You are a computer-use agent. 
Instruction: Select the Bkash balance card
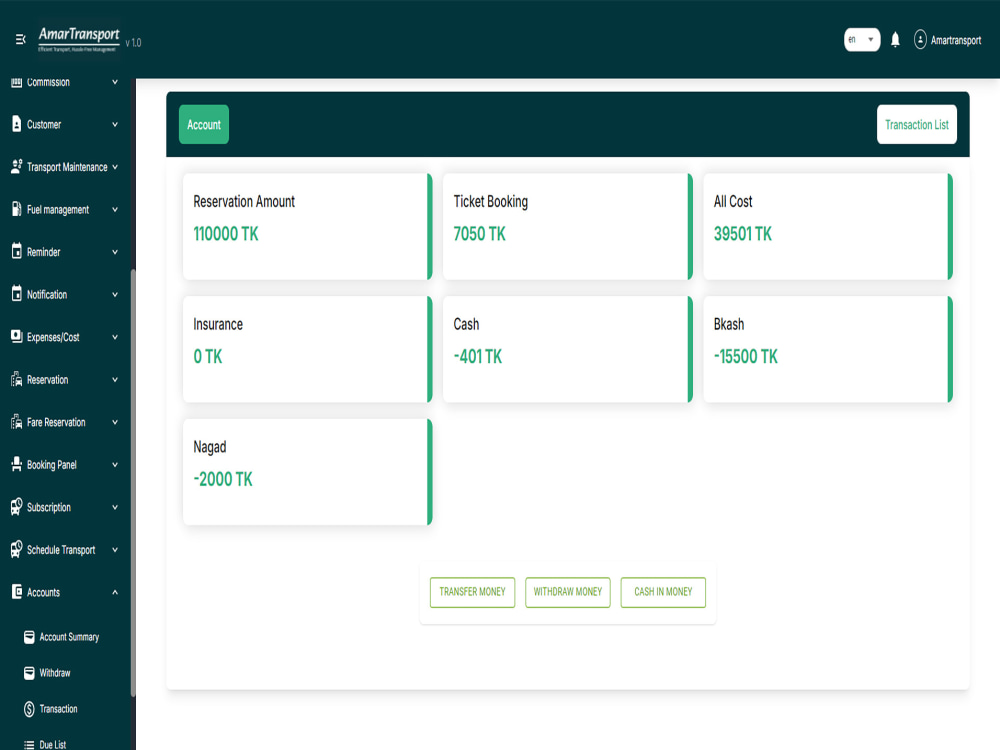(x=828, y=349)
